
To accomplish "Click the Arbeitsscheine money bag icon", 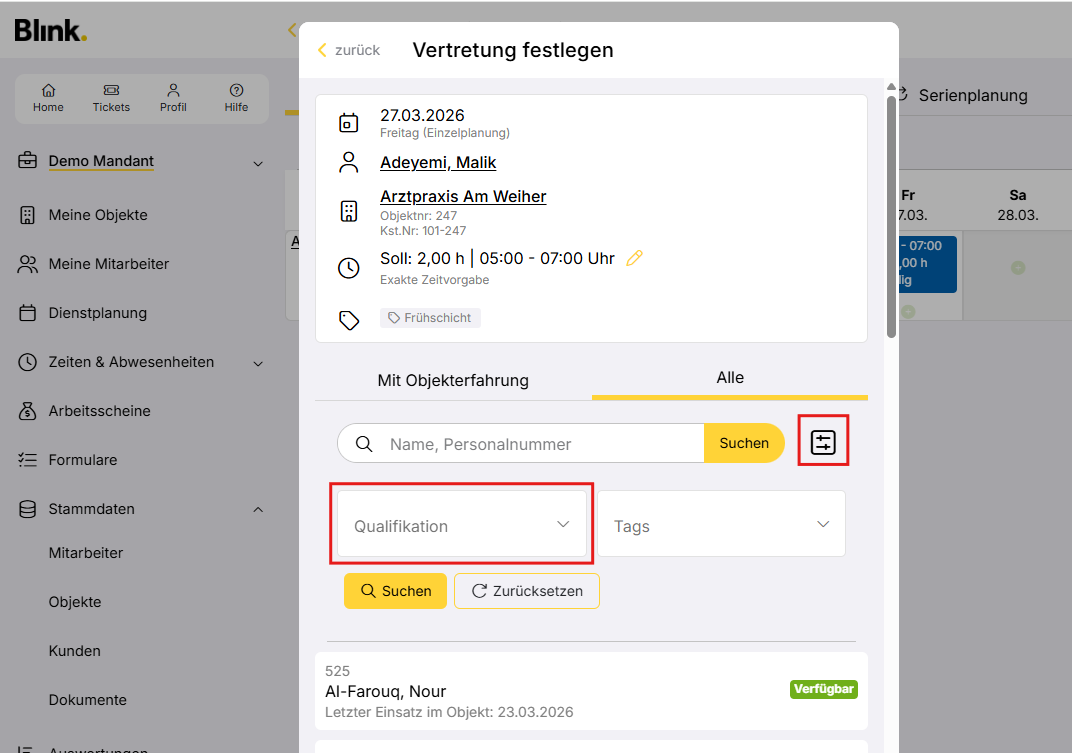I will point(28,411).
